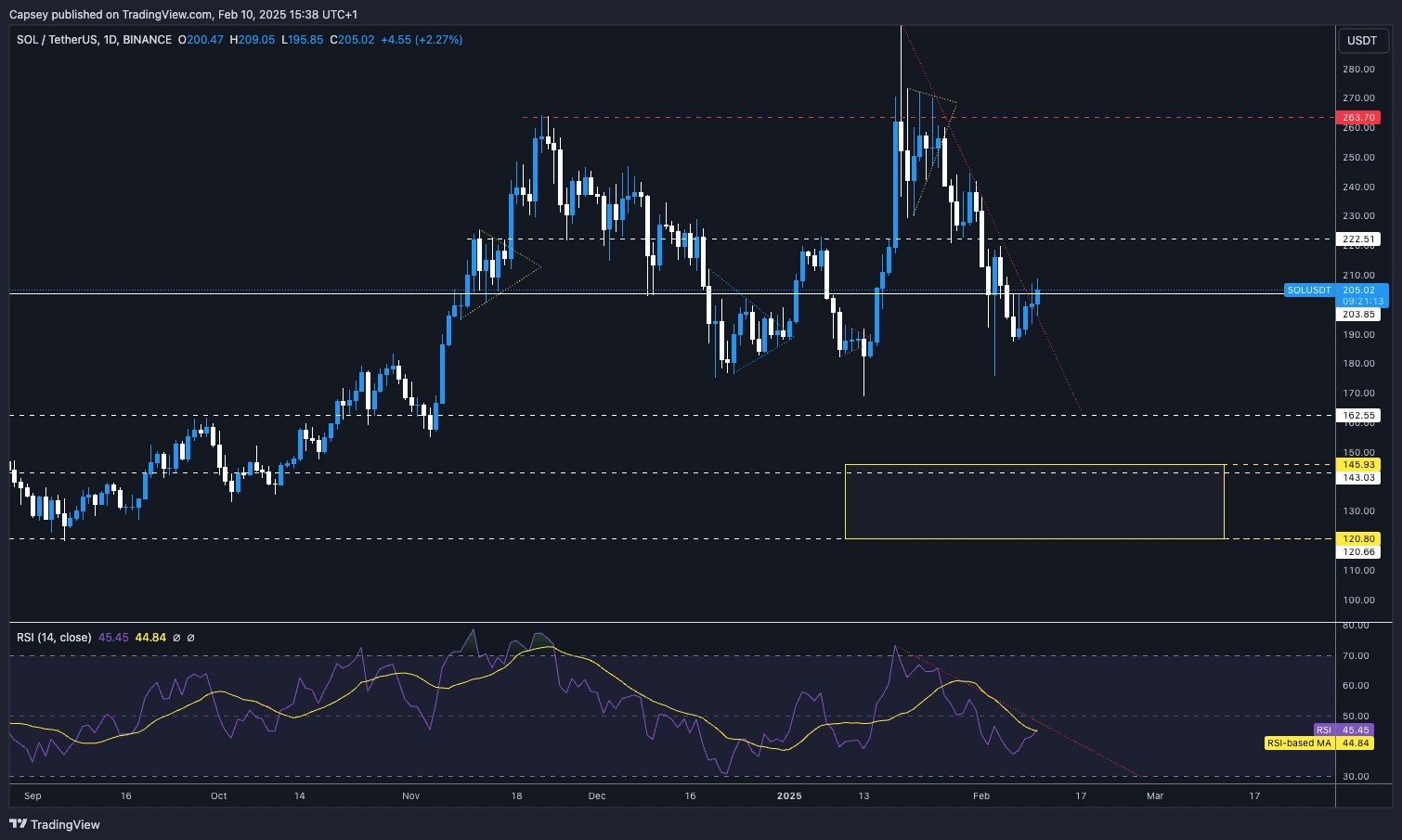
Task: Click the blue SOLUSDT price tag on right axis
Action: click(x=1309, y=290)
